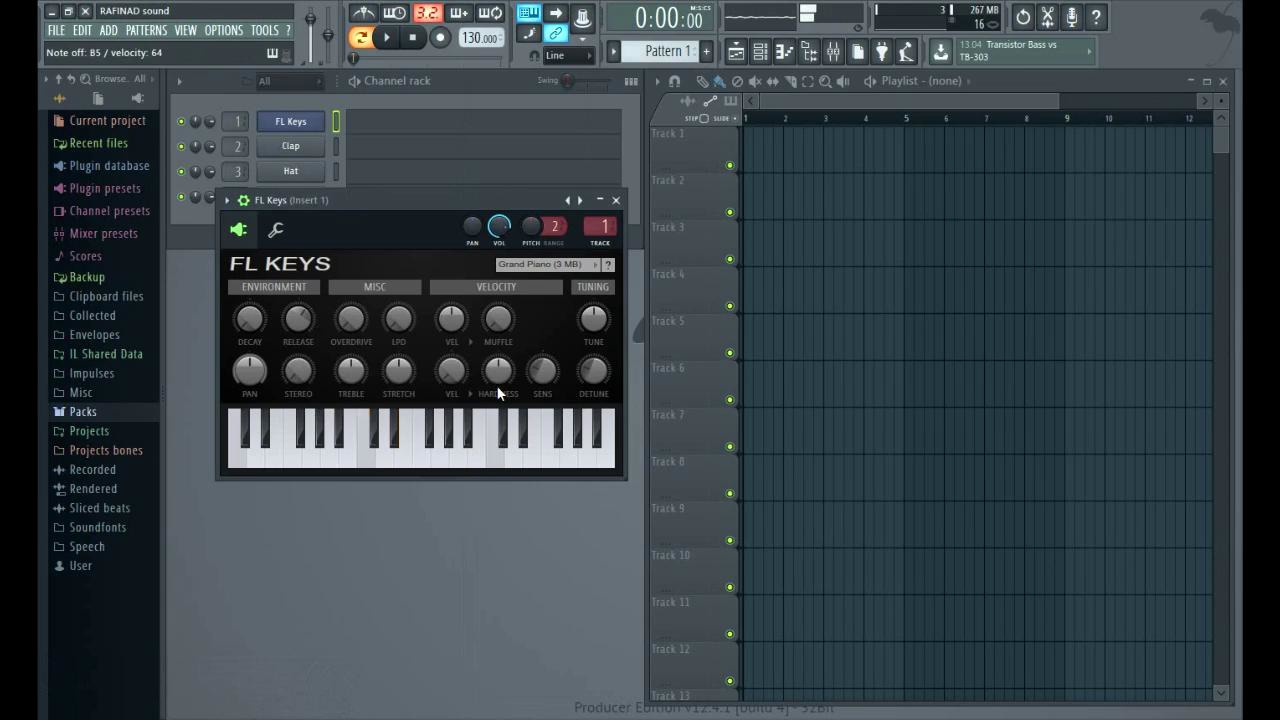The height and width of the screenshot is (720, 1280).
Task: Select the Hat channel button
Action: [290, 171]
